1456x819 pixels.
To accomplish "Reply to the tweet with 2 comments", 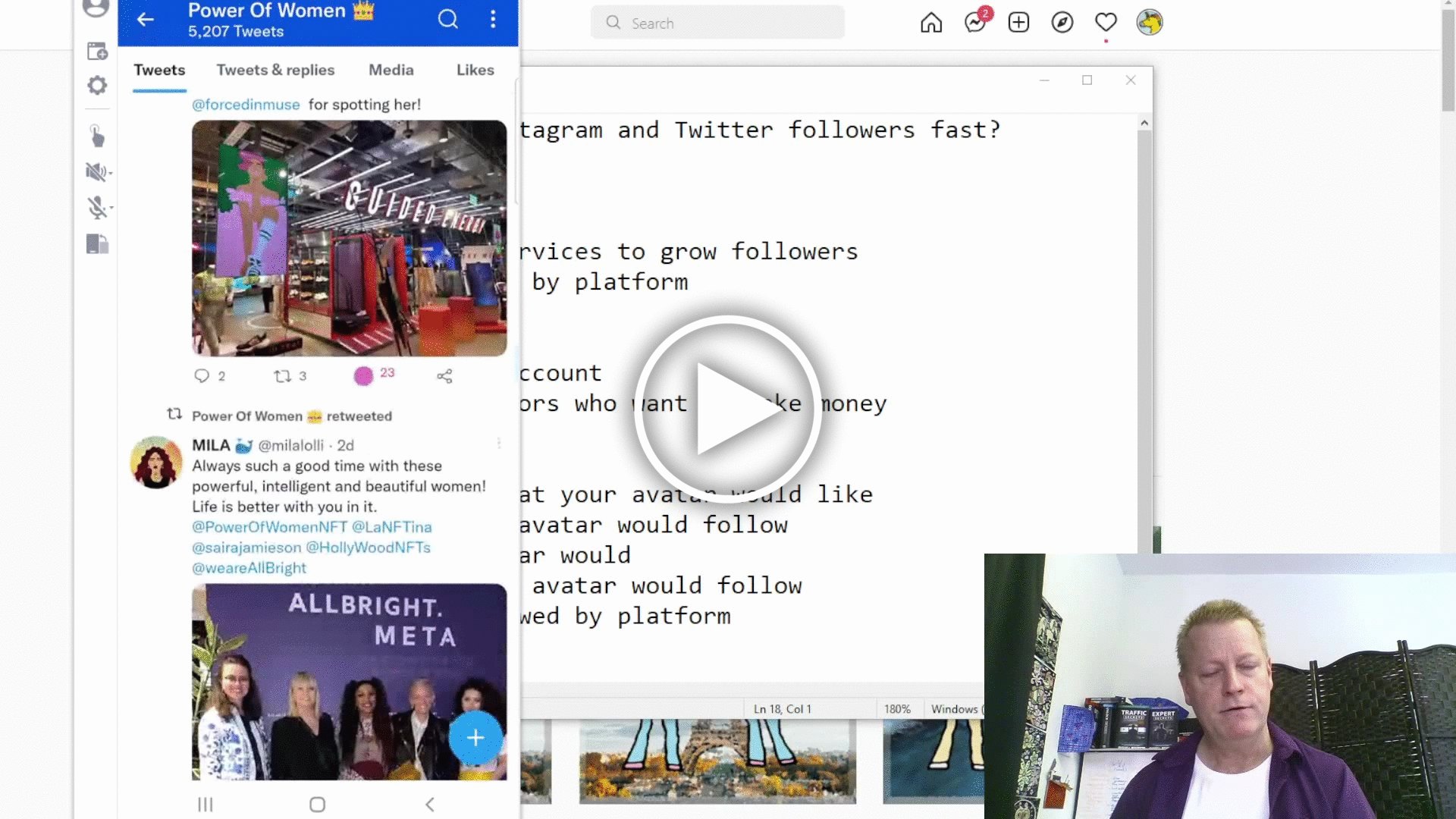I will pyautogui.click(x=202, y=375).
